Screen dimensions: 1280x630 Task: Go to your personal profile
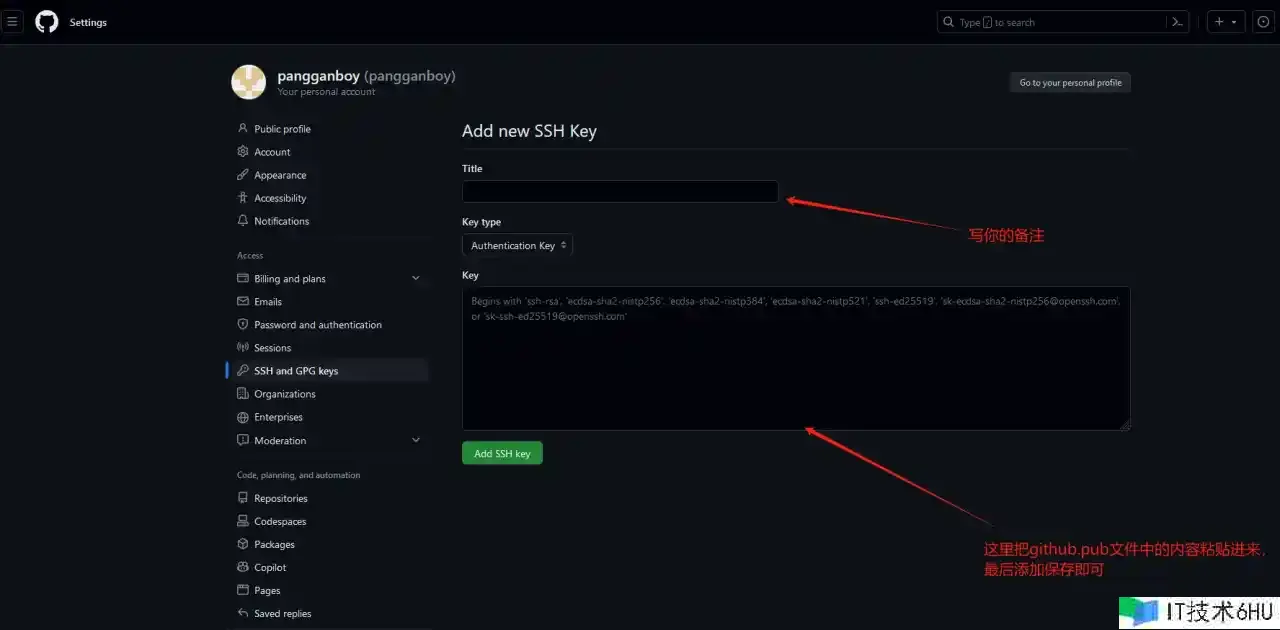pos(1070,82)
